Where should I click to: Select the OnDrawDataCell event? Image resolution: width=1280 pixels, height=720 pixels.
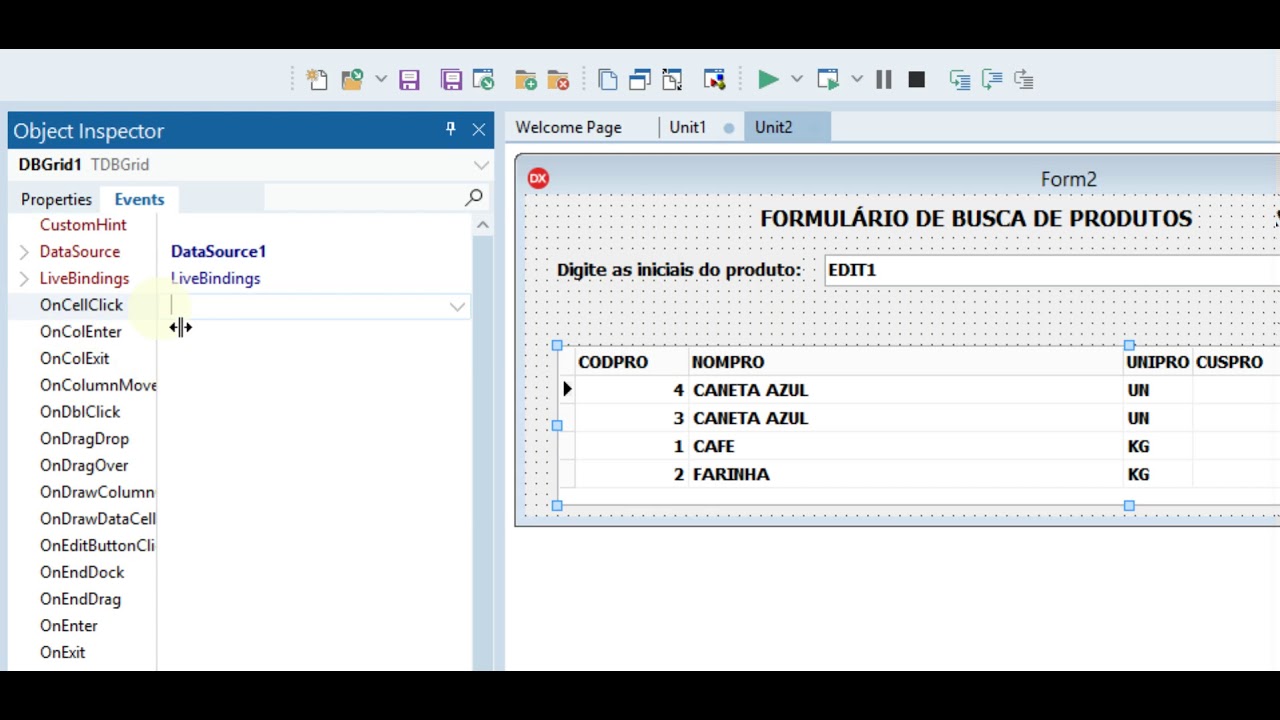(x=97, y=519)
